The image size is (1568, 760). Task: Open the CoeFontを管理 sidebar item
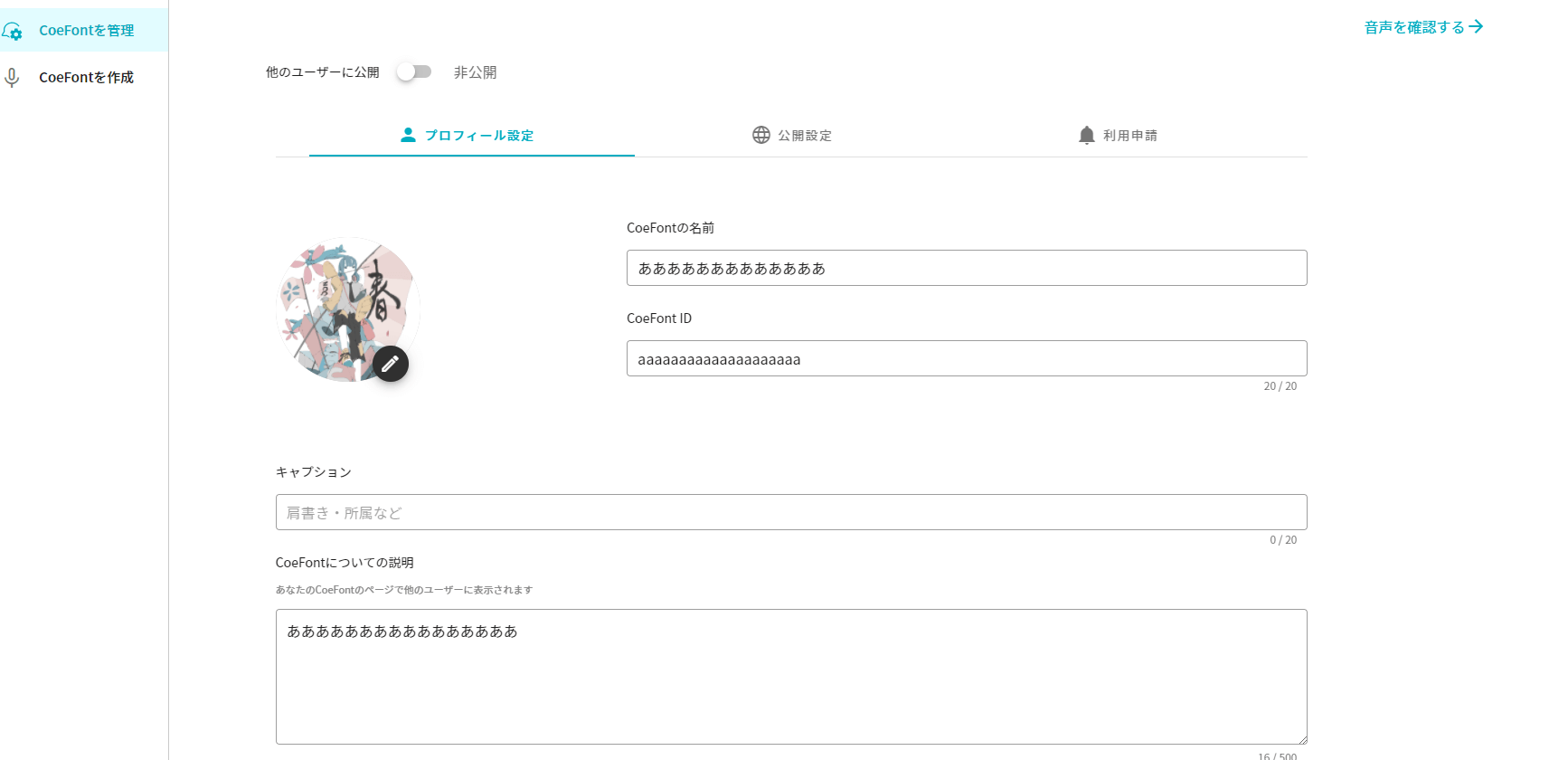pos(84,30)
